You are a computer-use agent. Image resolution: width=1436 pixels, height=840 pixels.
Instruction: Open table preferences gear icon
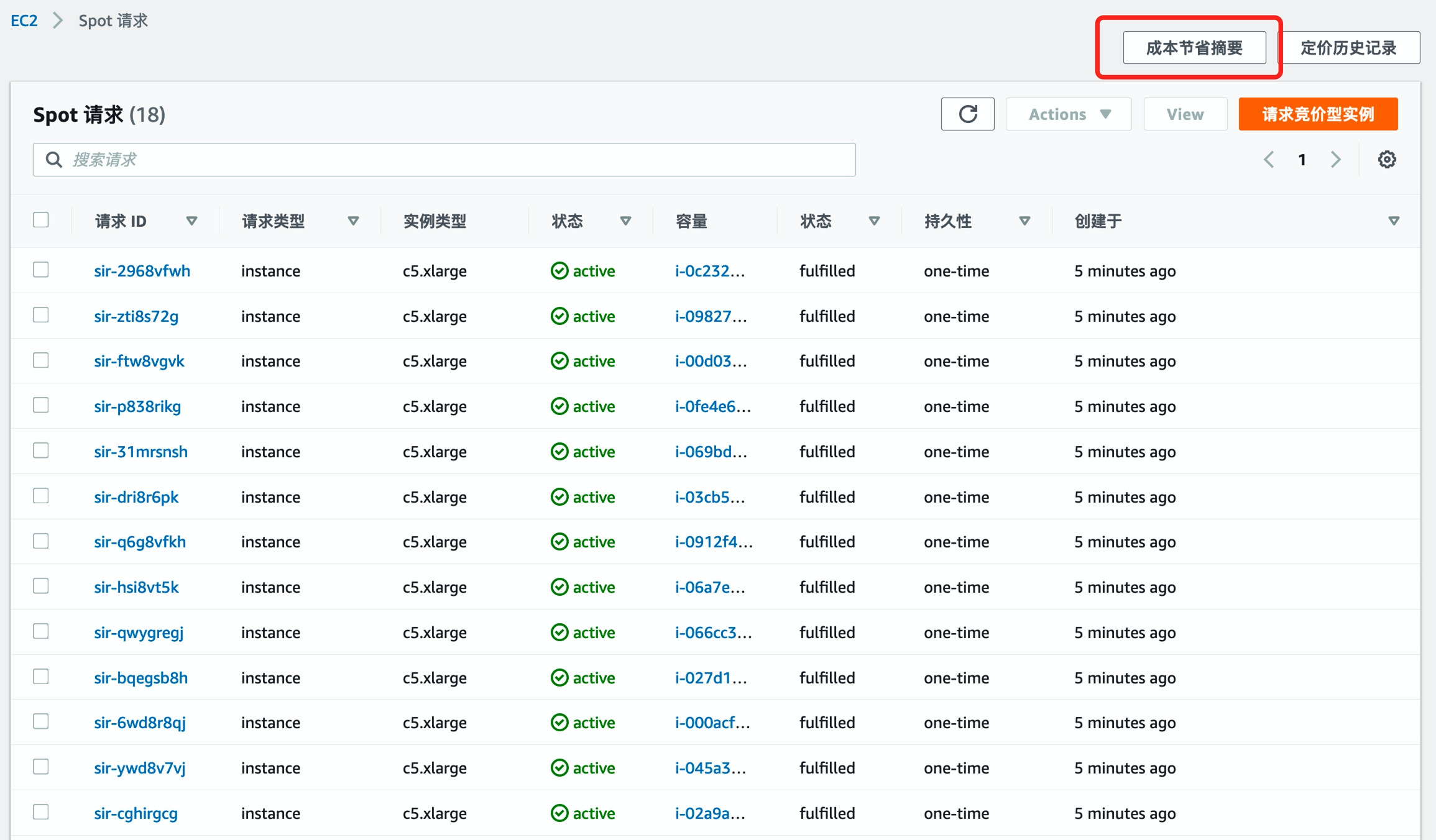[x=1387, y=160]
